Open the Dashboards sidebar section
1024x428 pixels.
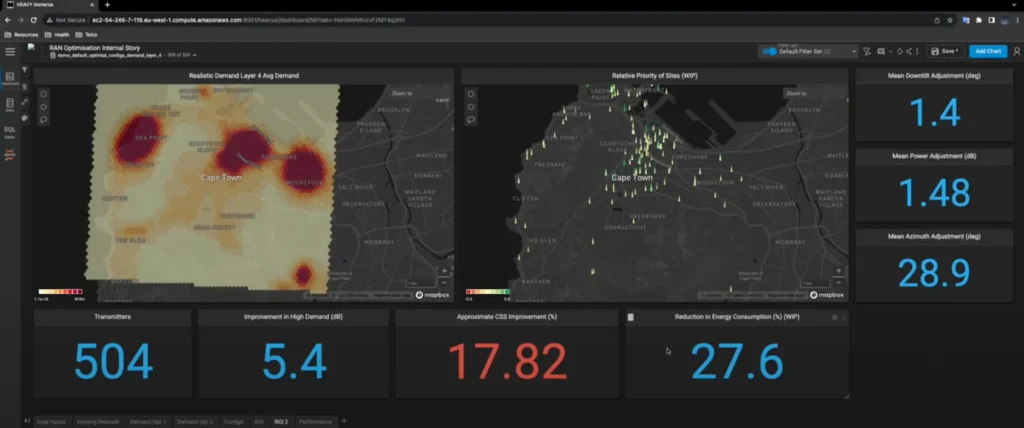10,79
